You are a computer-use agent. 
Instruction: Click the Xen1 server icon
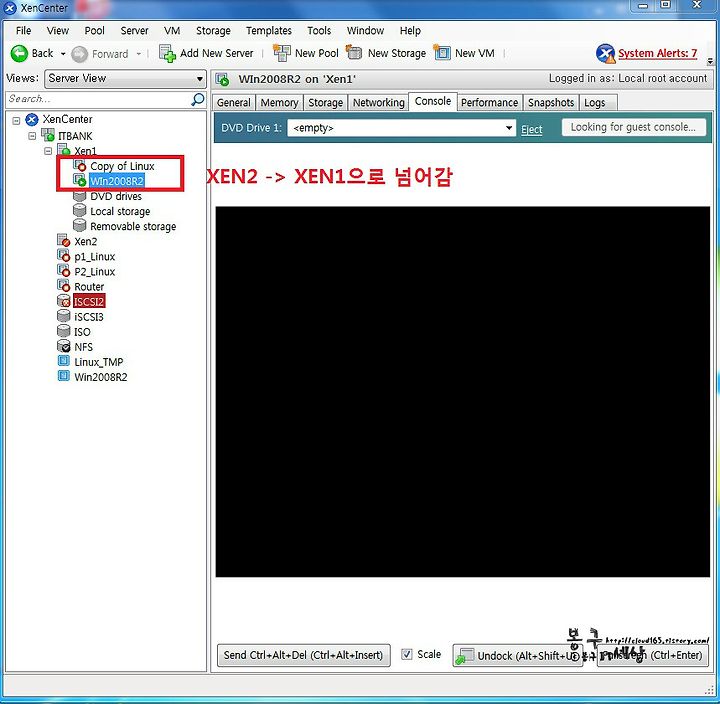point(63,150)
